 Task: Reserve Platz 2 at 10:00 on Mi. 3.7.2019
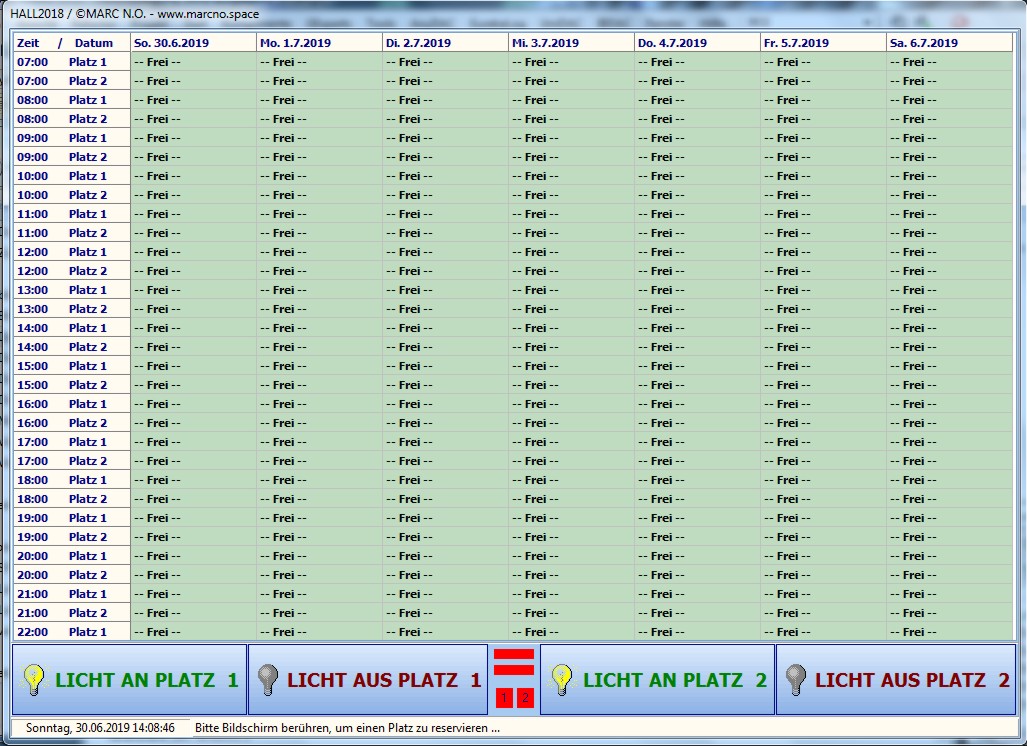tap(571, 195)
